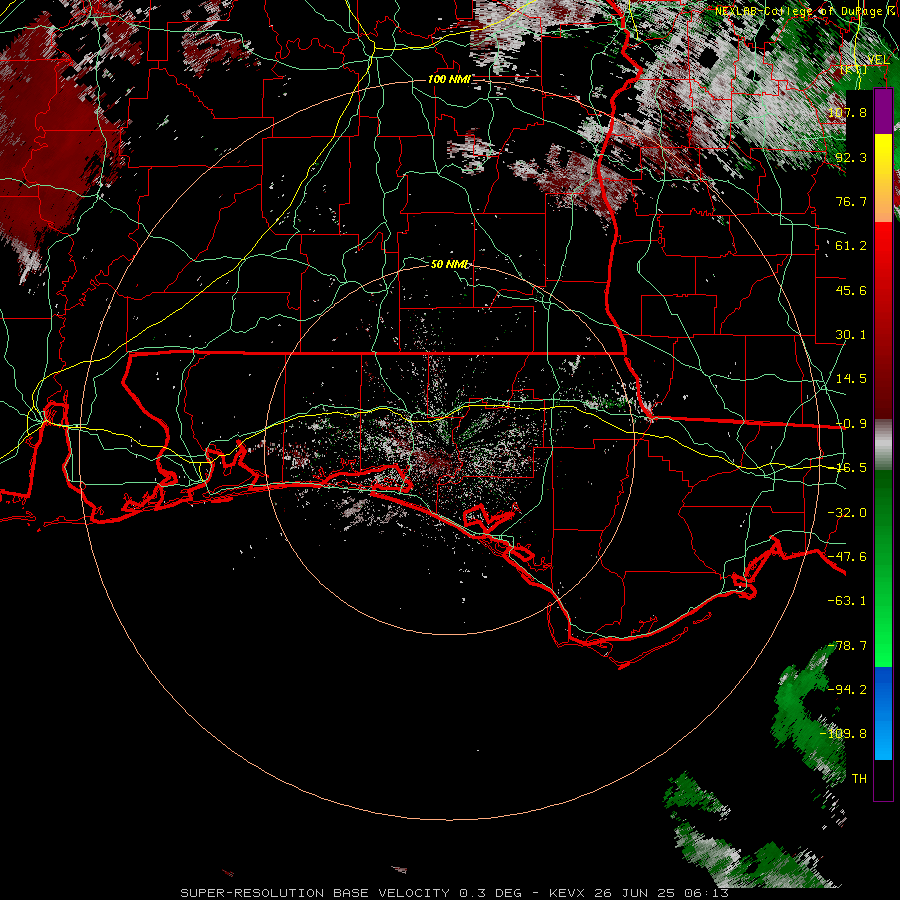Click the 100 NMI range ring label
Viewport: 900px width, 900px height.
[449, 79]
